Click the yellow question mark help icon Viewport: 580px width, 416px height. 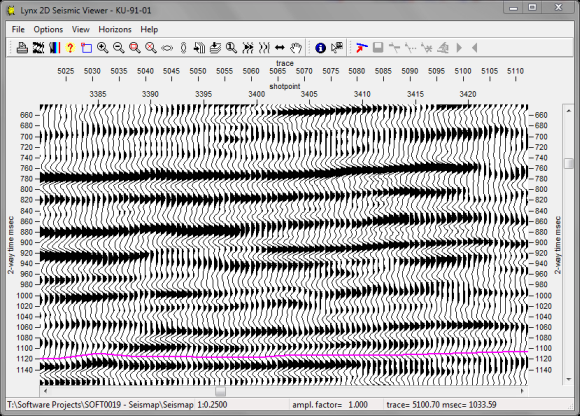[x=70, y=48]
